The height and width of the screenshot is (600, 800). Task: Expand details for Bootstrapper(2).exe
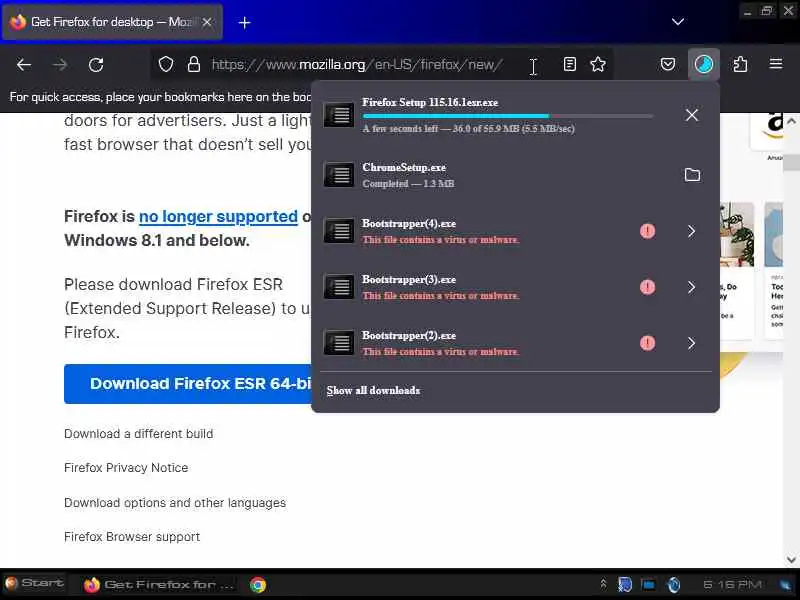(692, 343)
